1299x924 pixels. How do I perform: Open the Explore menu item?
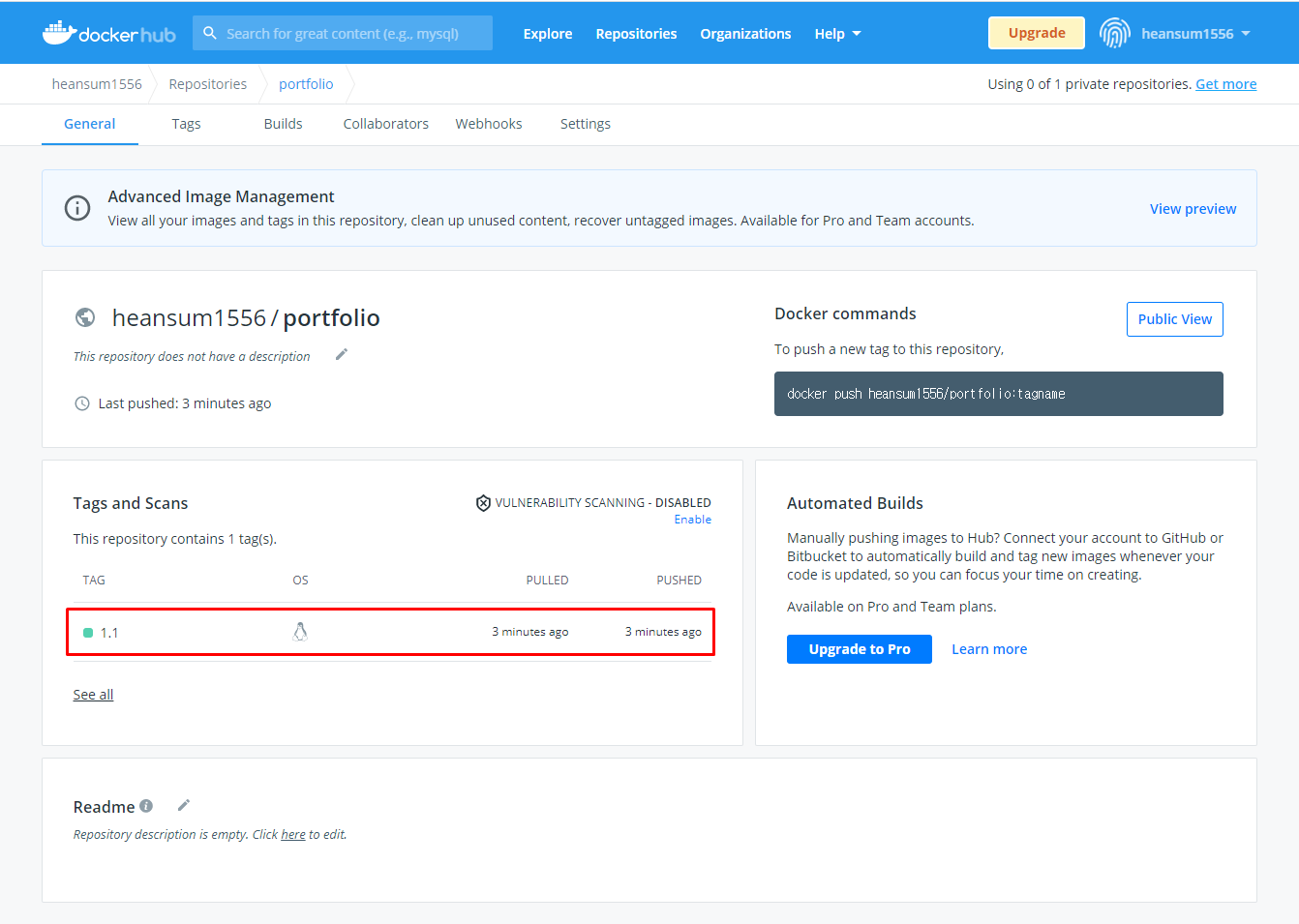pyautogui.click(x=548, y=34)
